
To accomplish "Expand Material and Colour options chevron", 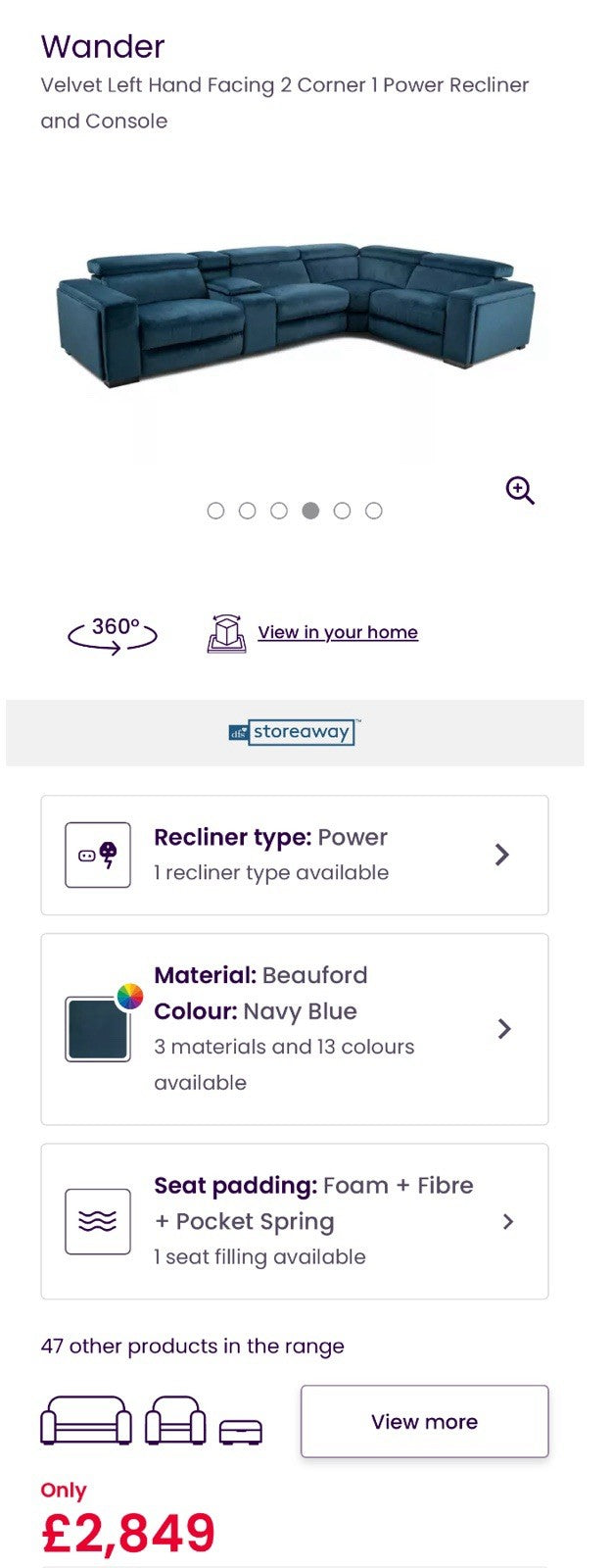I will [x=504, y=1028].
